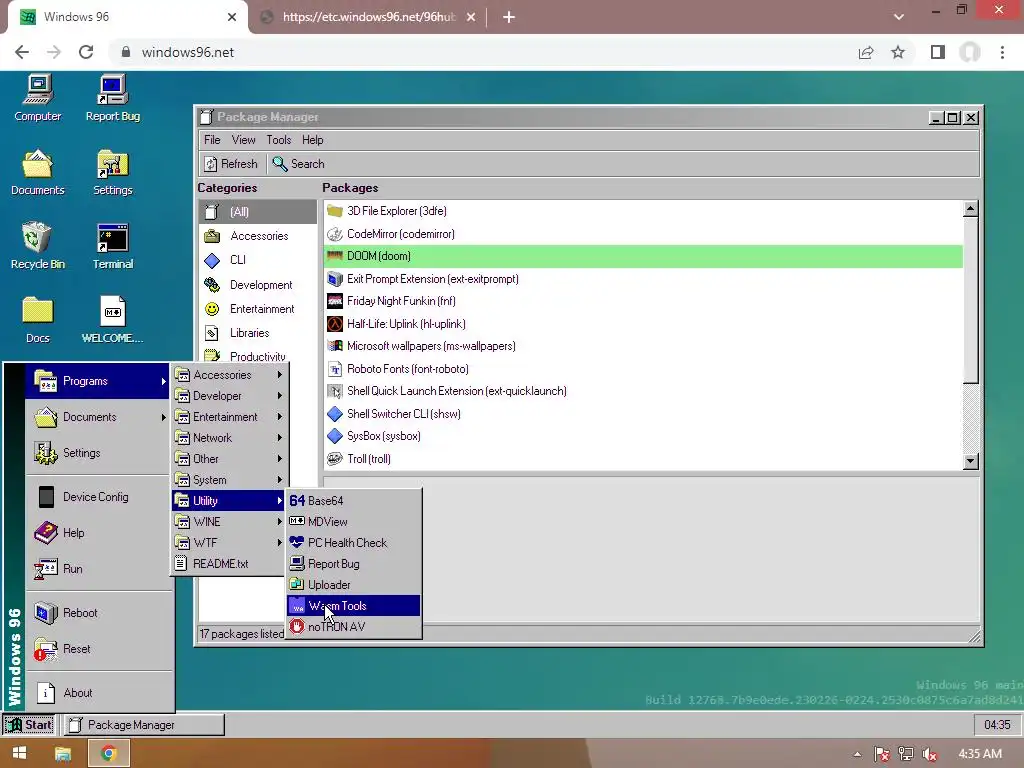Select the Shell Quick Launch Extension package
Image resolution: width=1024 pixels, height=768 pixels.
coord(643,391)
